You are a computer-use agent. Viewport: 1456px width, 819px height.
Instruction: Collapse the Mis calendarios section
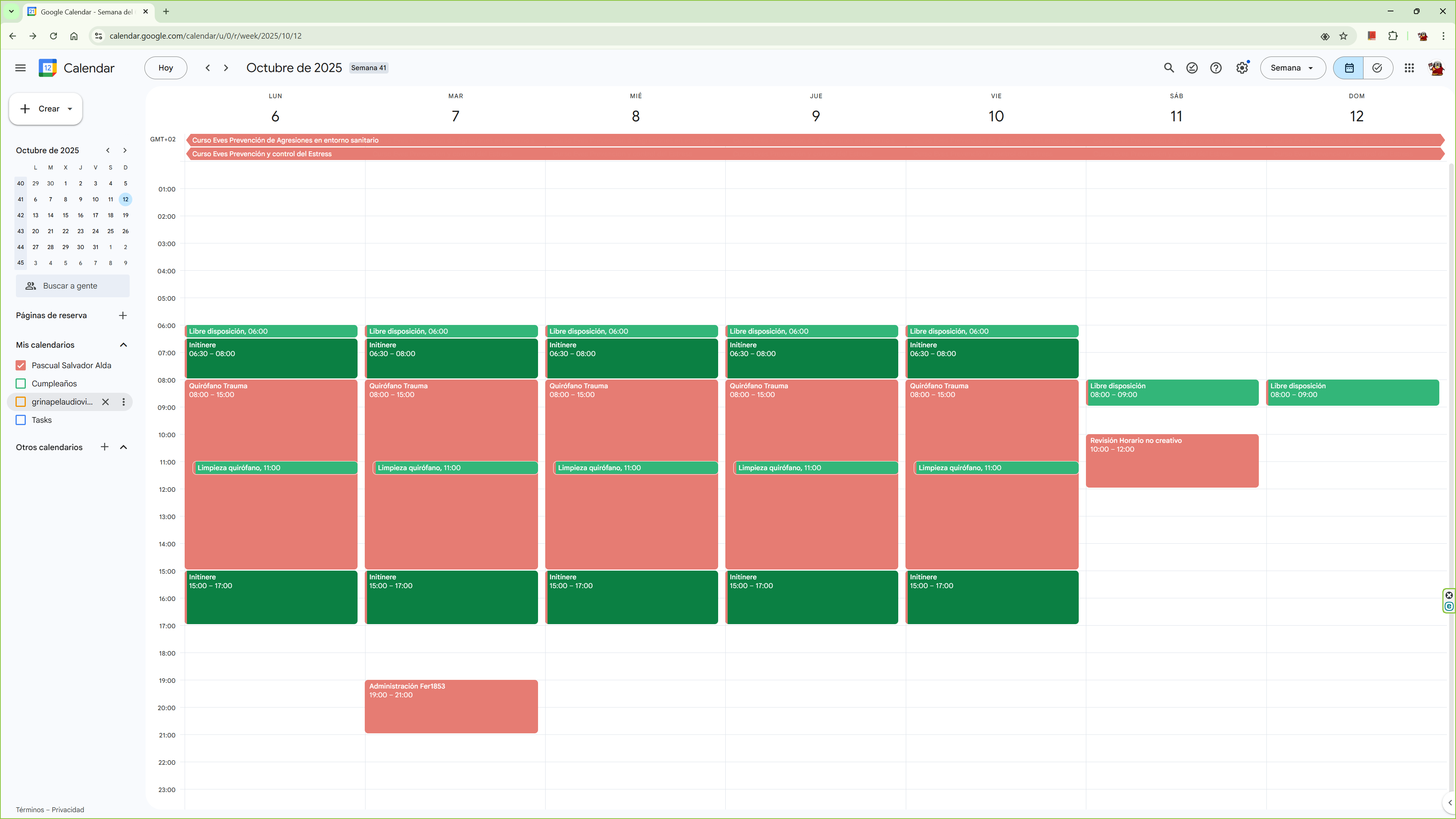click(123, 345)
